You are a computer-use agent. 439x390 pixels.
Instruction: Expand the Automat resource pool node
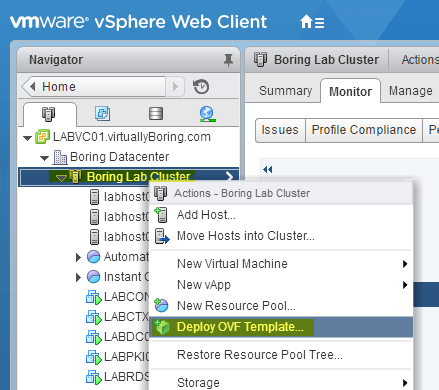point(78,257)
